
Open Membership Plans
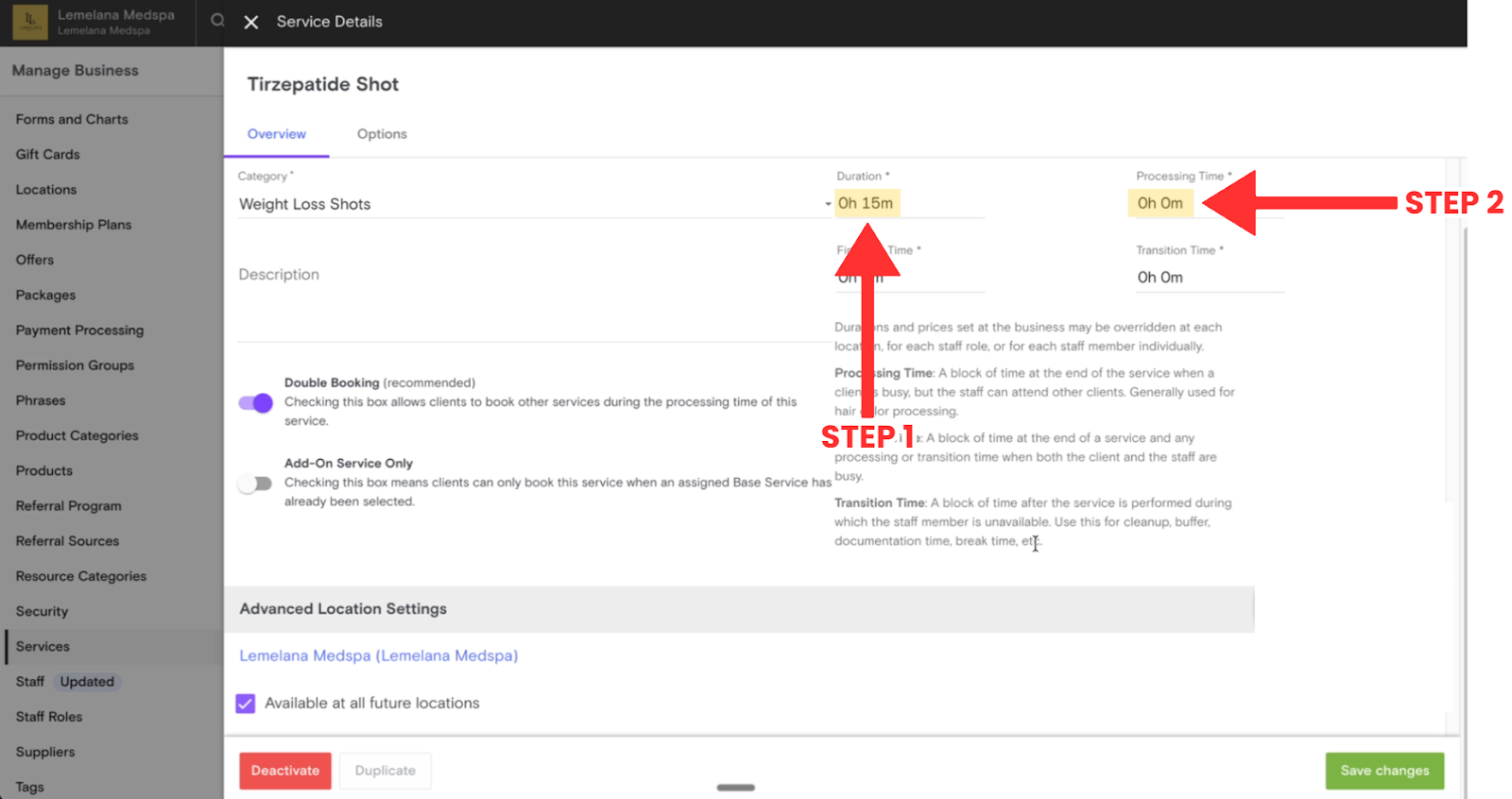74,225
